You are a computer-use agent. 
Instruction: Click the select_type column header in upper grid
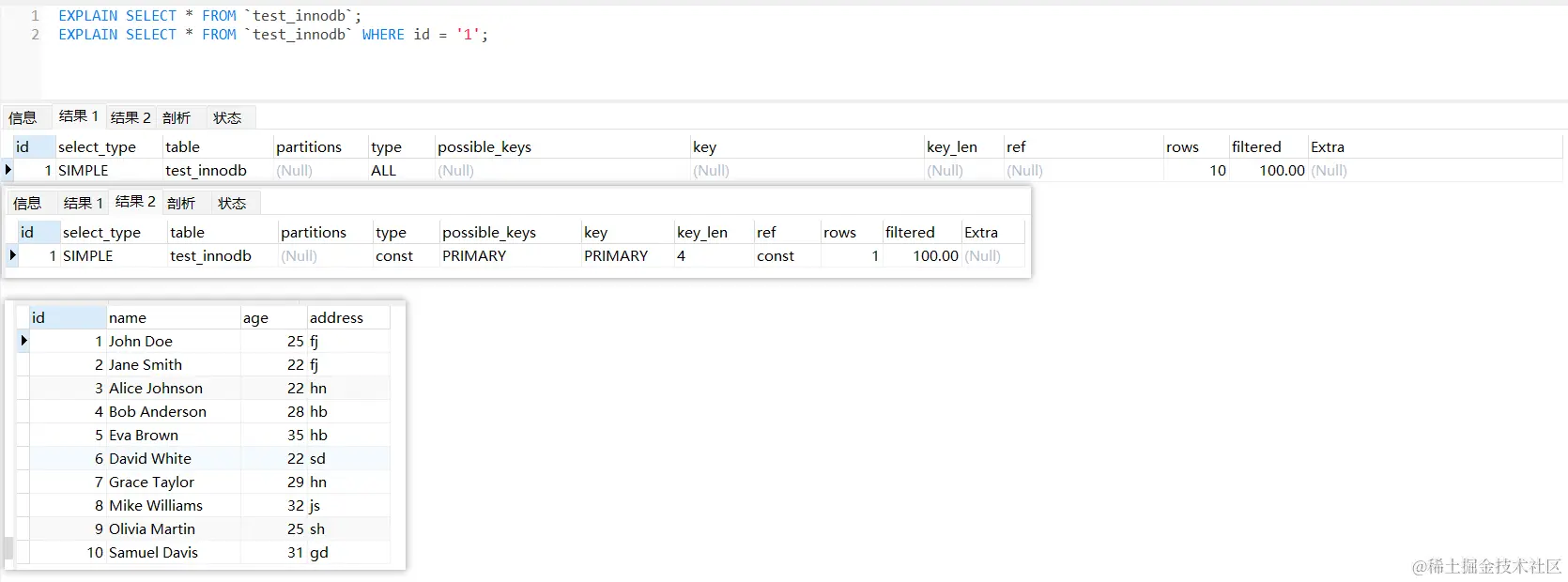point(109,146)
